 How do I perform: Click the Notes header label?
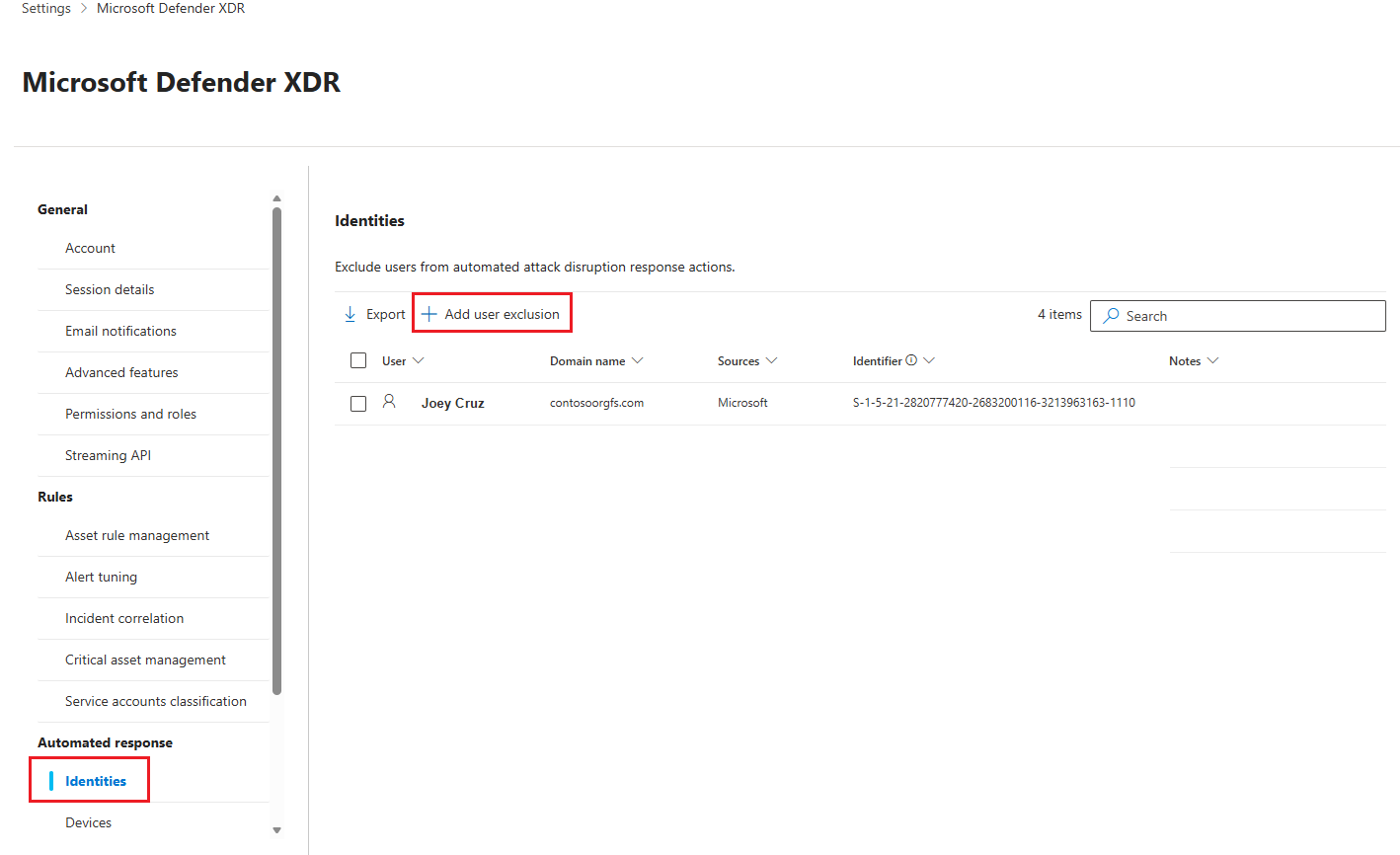point(1185,360)
